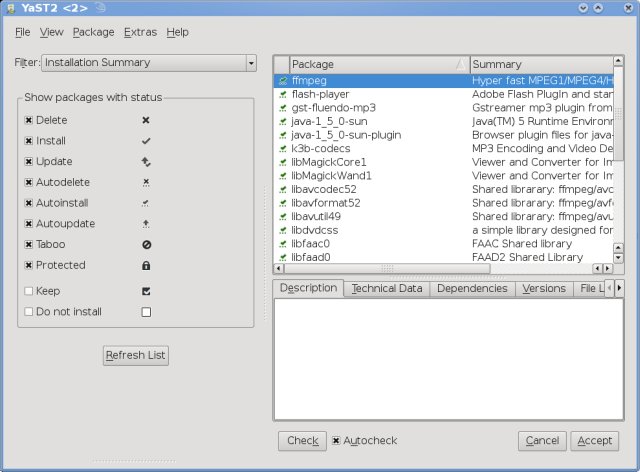Click status icon beside libMagickWand1
640x472 pixels.
pyautogui.click(x=282, y=176)
